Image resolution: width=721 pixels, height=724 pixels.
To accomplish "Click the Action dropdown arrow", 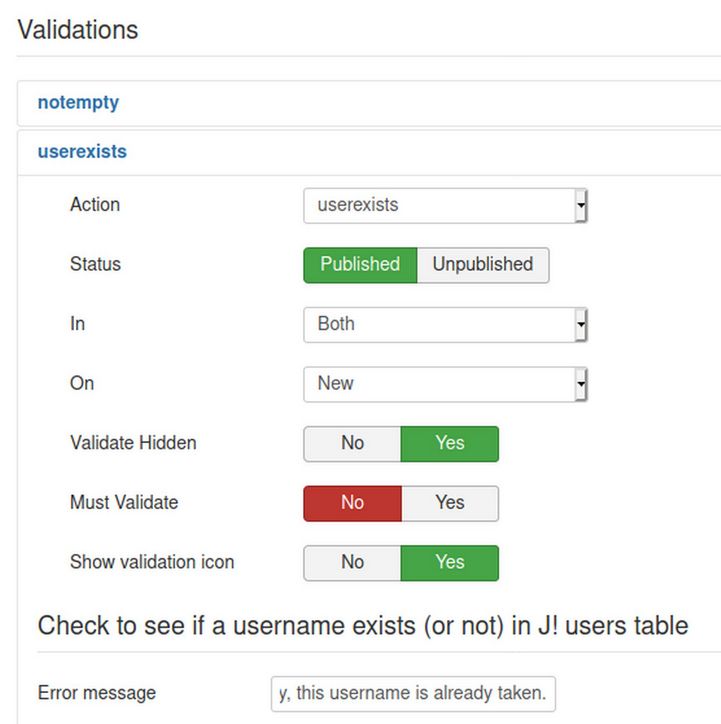I will (581, 206).
